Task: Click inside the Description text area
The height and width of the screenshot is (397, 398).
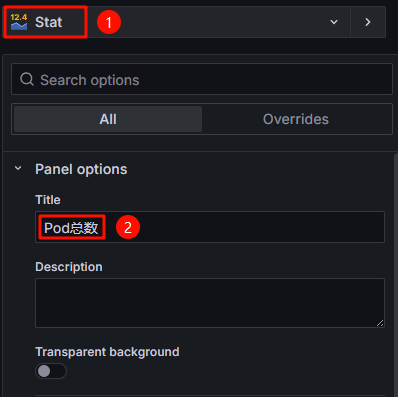Action: pos(210,303)
